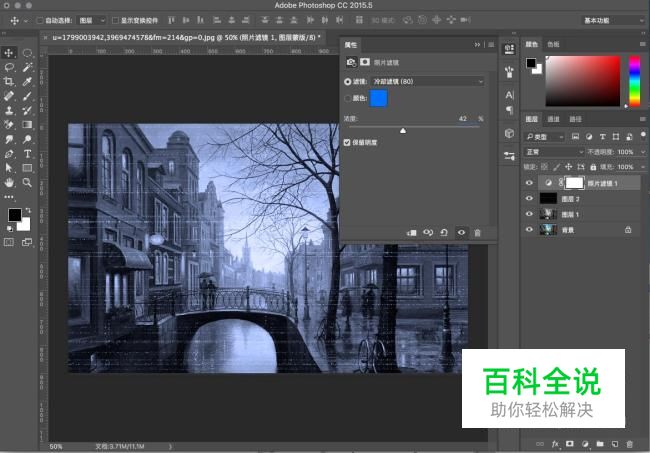Select the Lasso tool
Viewport: 650px width, 453px height.
9,67
